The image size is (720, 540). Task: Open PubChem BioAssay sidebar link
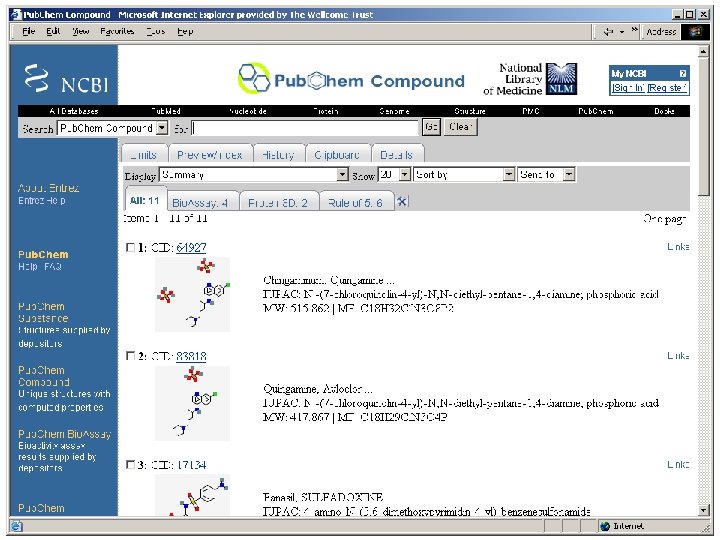[65, 434]
